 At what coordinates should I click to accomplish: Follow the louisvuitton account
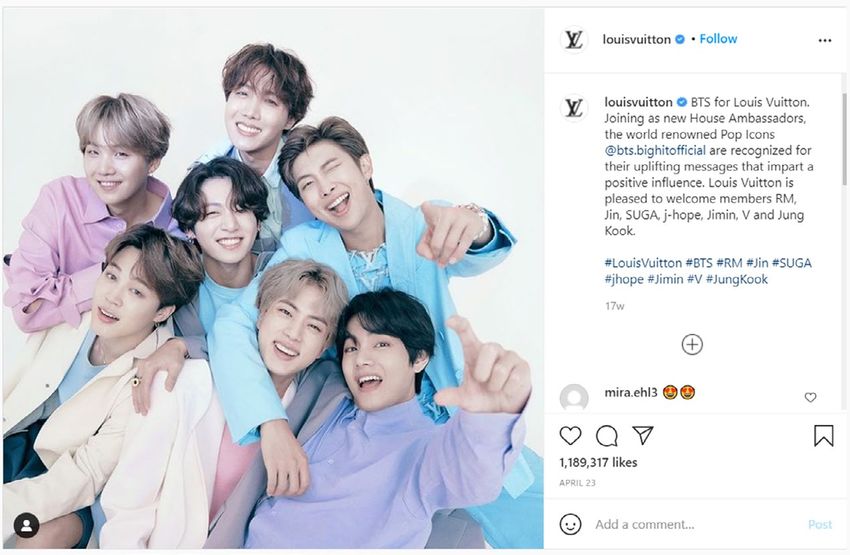point(718,39)
